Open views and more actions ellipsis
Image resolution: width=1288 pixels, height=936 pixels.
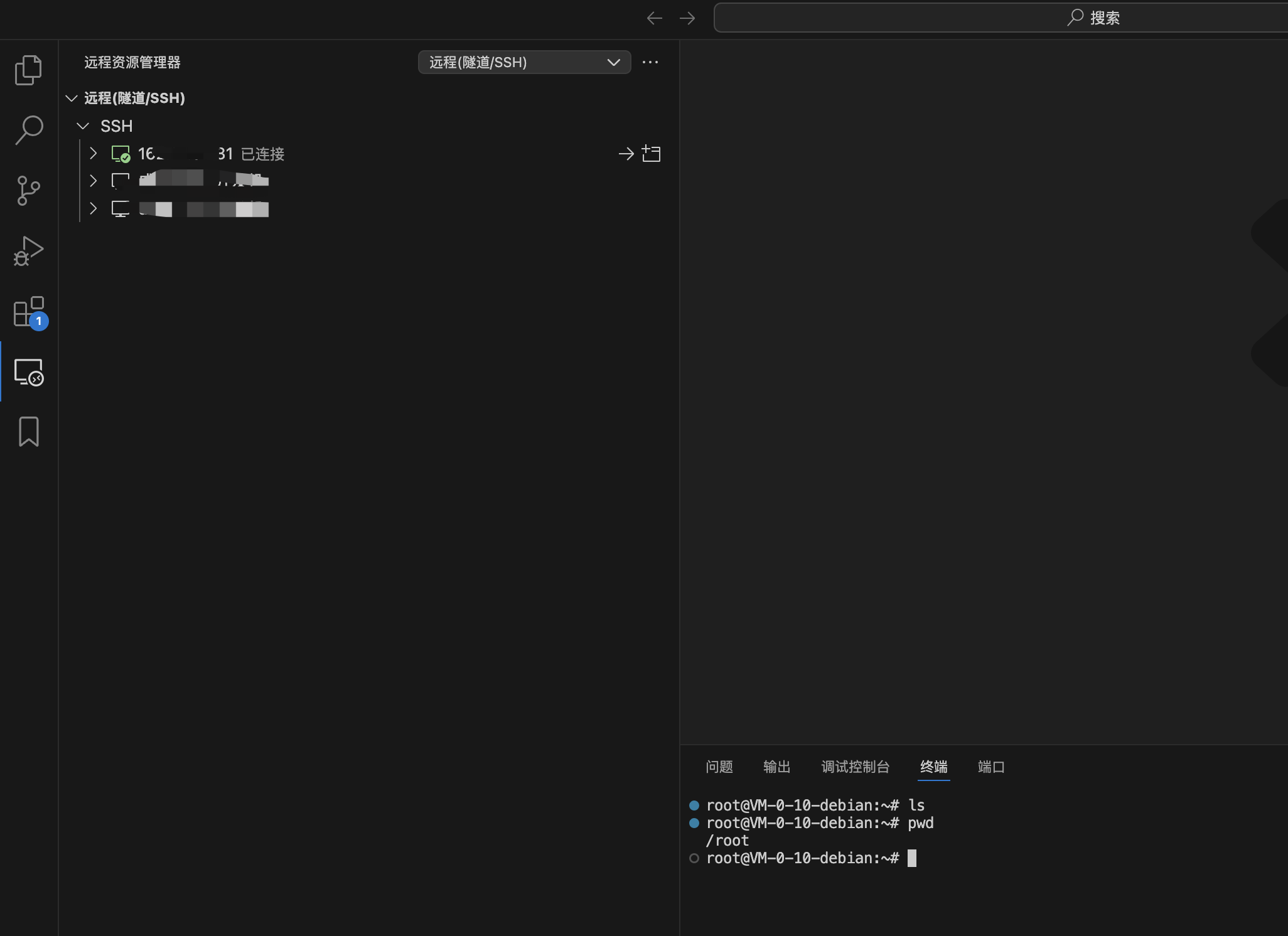click(650, 62)
